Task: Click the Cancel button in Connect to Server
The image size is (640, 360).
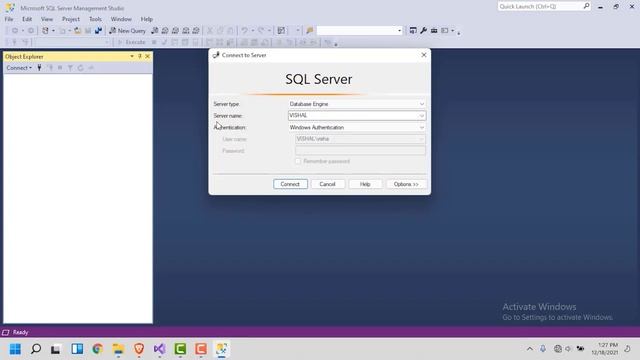Action: (327, 184)
